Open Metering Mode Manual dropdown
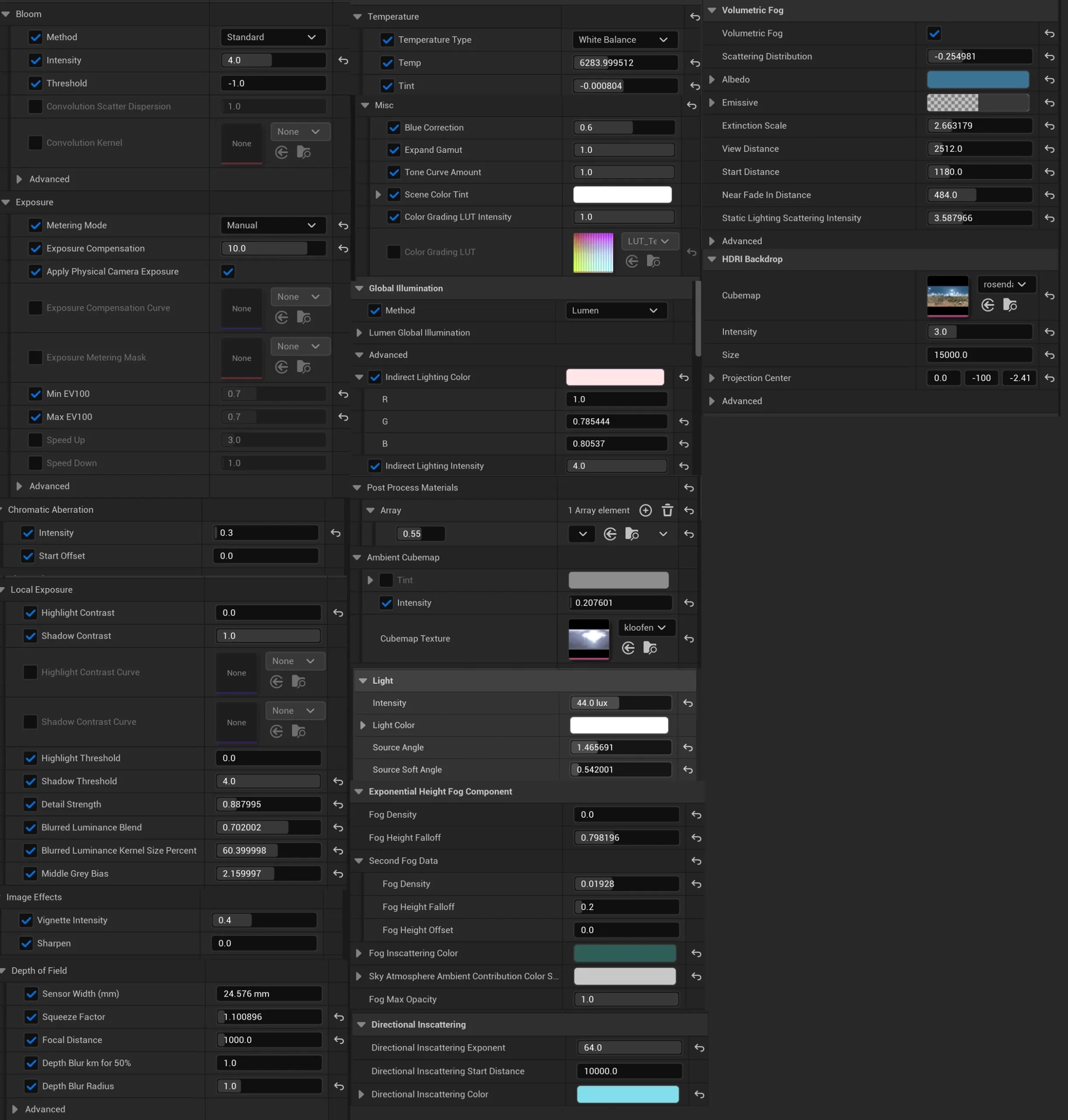Image resolution: width=1068 pixels, height=1120 pixels. pos(273,225)
